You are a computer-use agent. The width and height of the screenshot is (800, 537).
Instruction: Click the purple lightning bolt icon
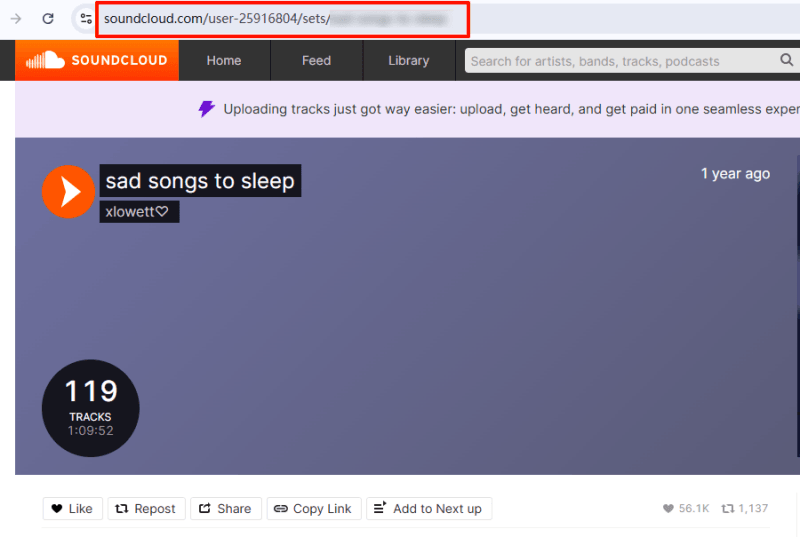coord(206,109)
